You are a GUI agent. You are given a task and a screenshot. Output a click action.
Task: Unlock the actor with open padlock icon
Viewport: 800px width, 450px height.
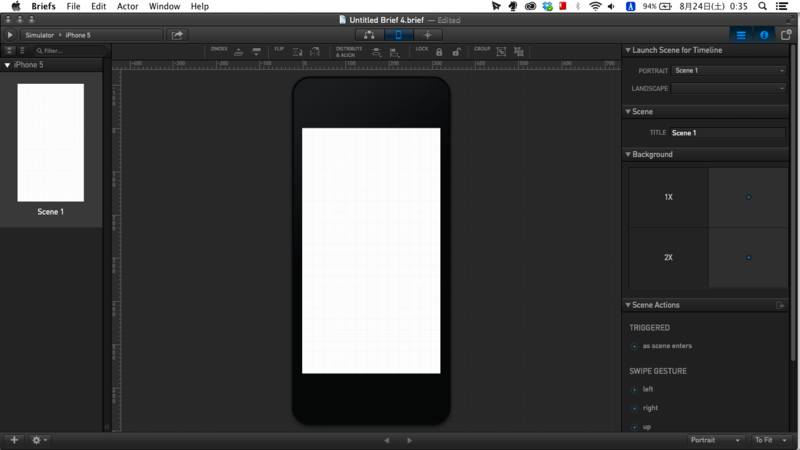tap(456, 52)
